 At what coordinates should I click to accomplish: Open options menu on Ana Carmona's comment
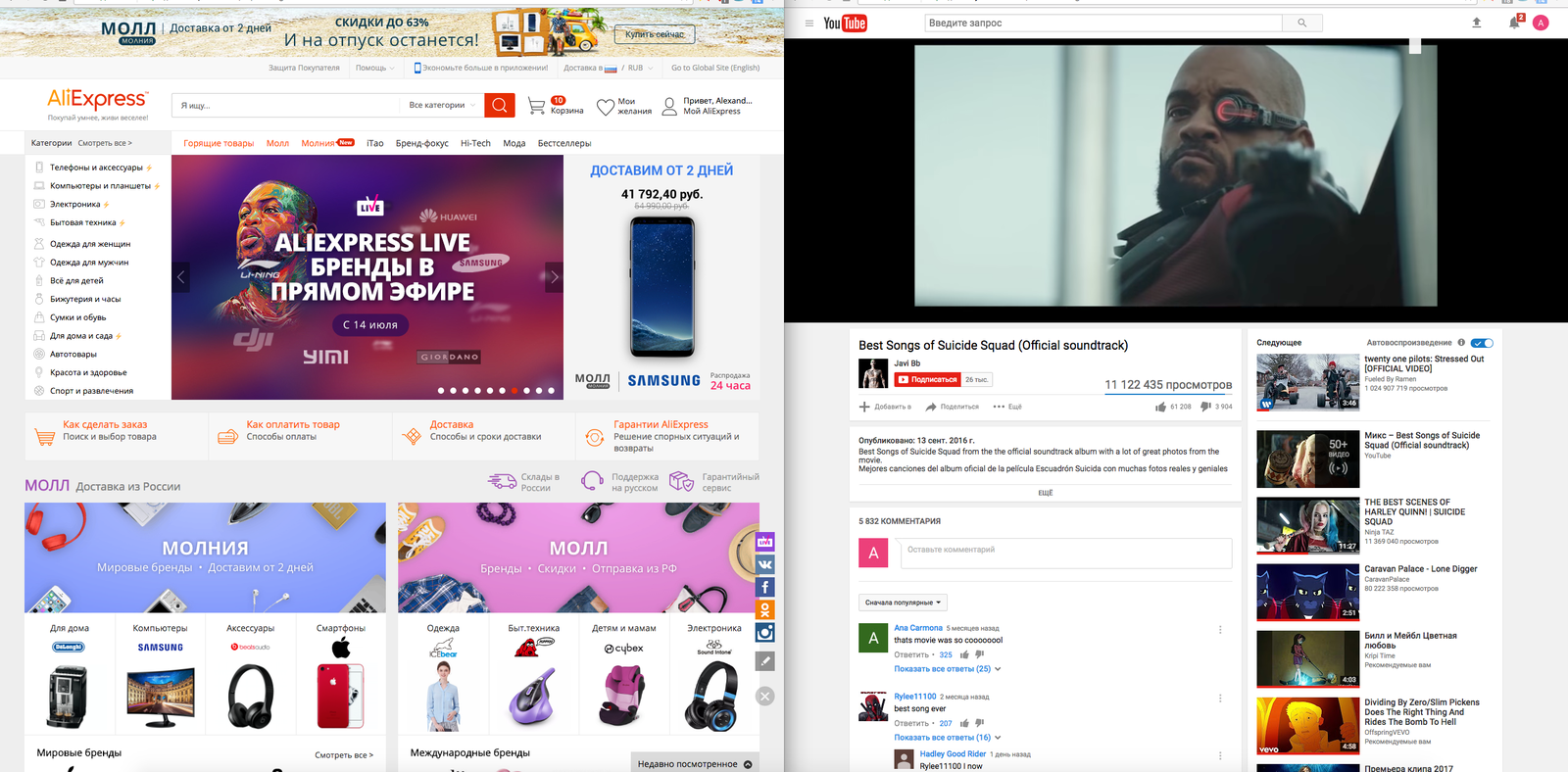(1220, 630)
